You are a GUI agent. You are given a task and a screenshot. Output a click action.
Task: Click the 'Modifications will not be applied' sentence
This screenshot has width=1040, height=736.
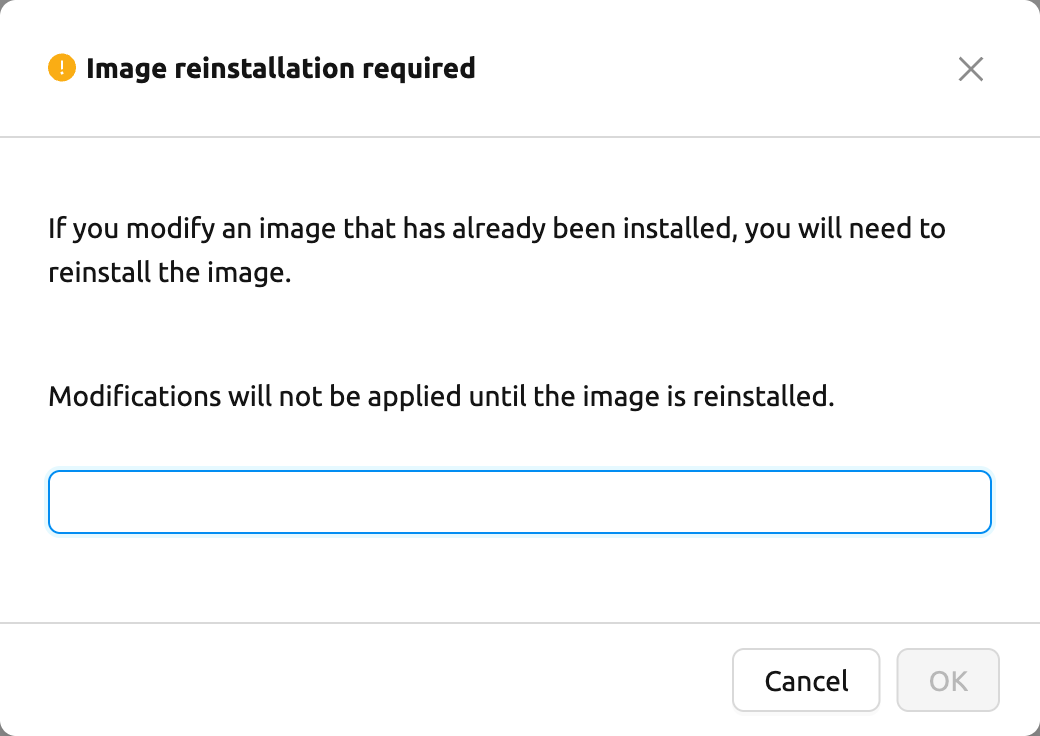pos(441,397)
